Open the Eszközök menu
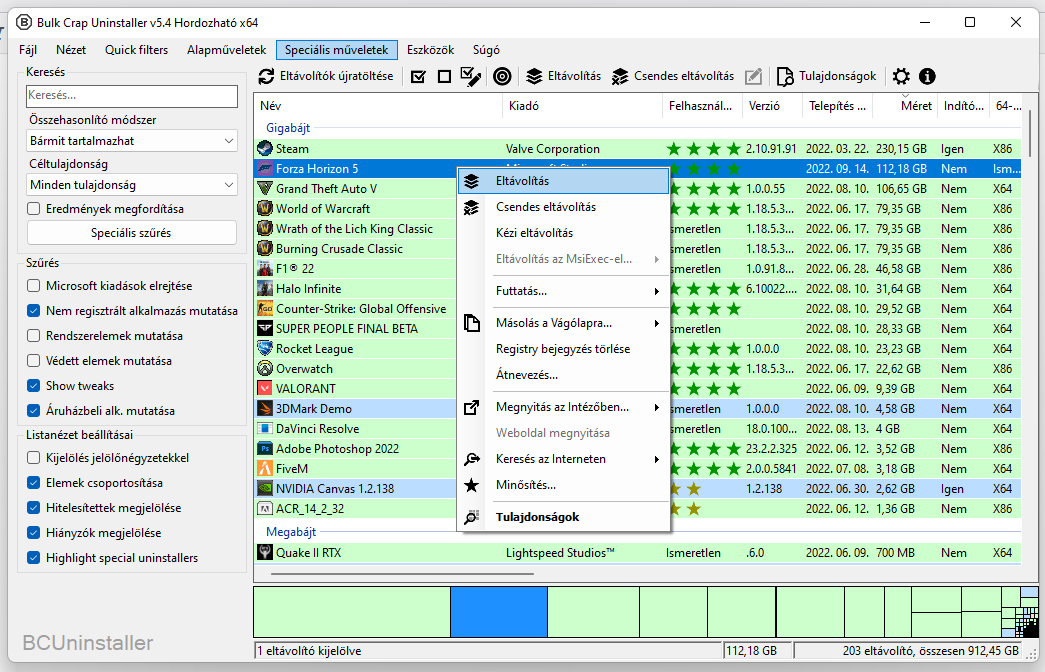 [x=430, y=50]
